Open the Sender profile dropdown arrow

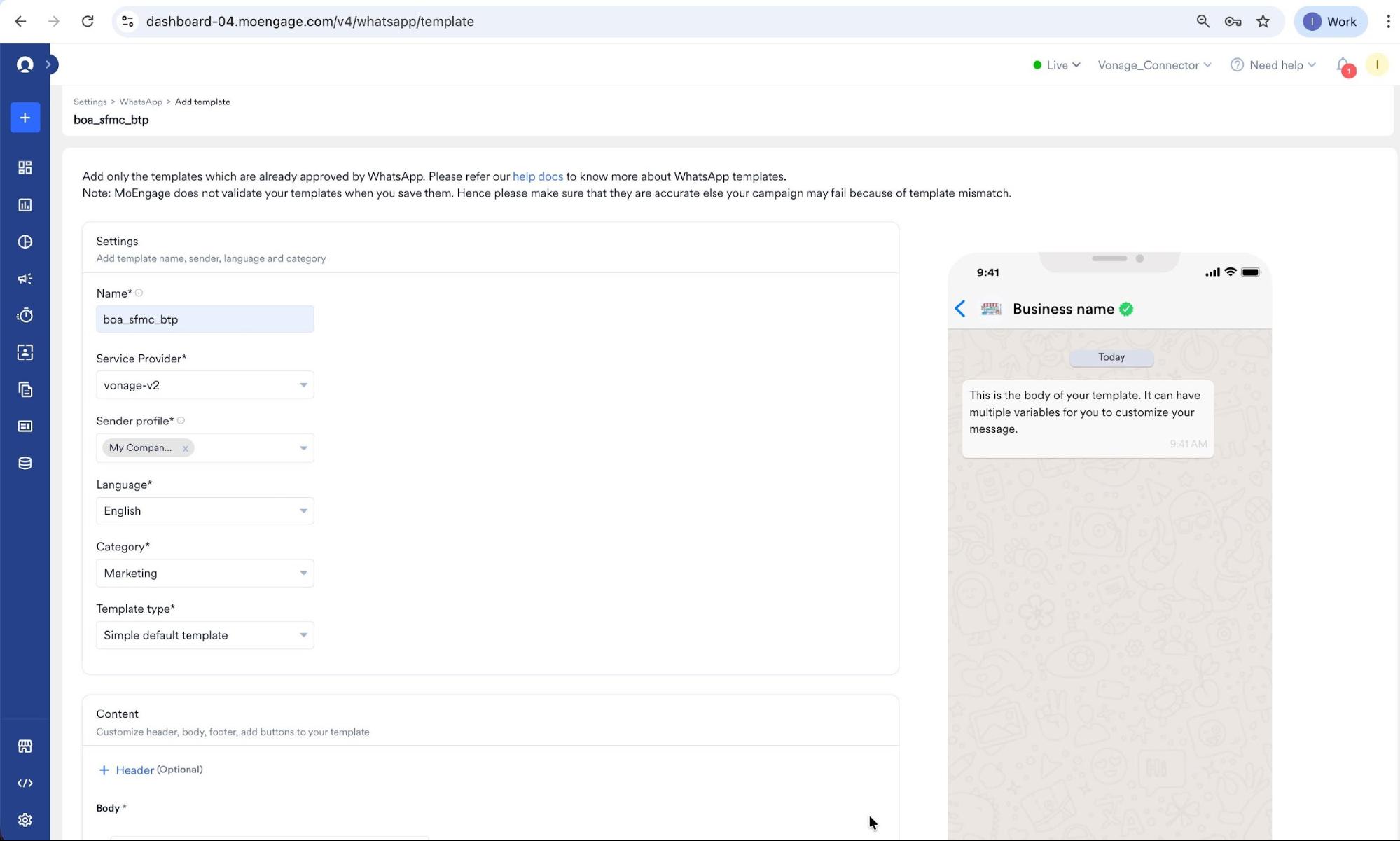[303, 448]
